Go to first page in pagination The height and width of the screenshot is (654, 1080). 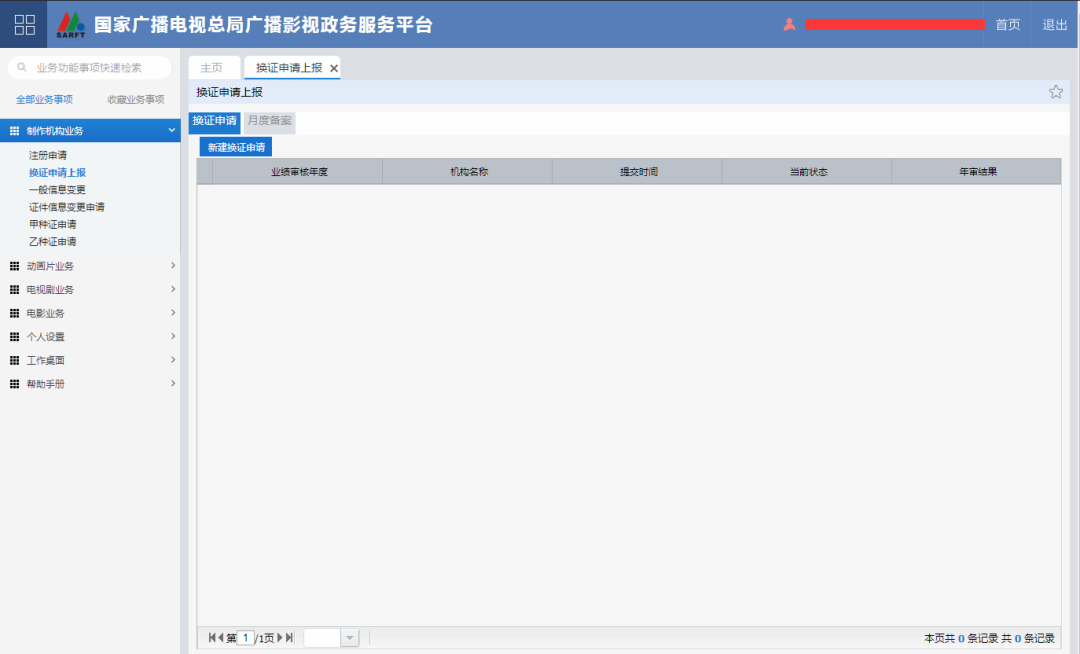[x=211, y=637]
